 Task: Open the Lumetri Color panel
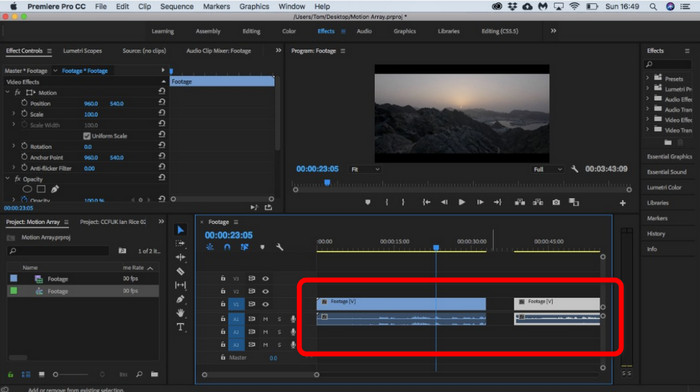tap(664, 188)
